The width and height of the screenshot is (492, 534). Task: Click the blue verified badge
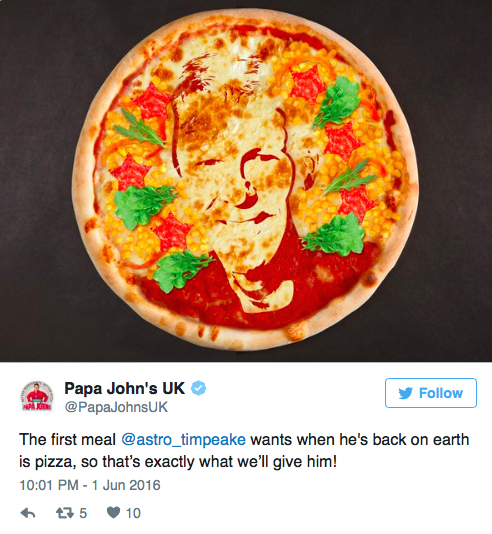point(199,388)
